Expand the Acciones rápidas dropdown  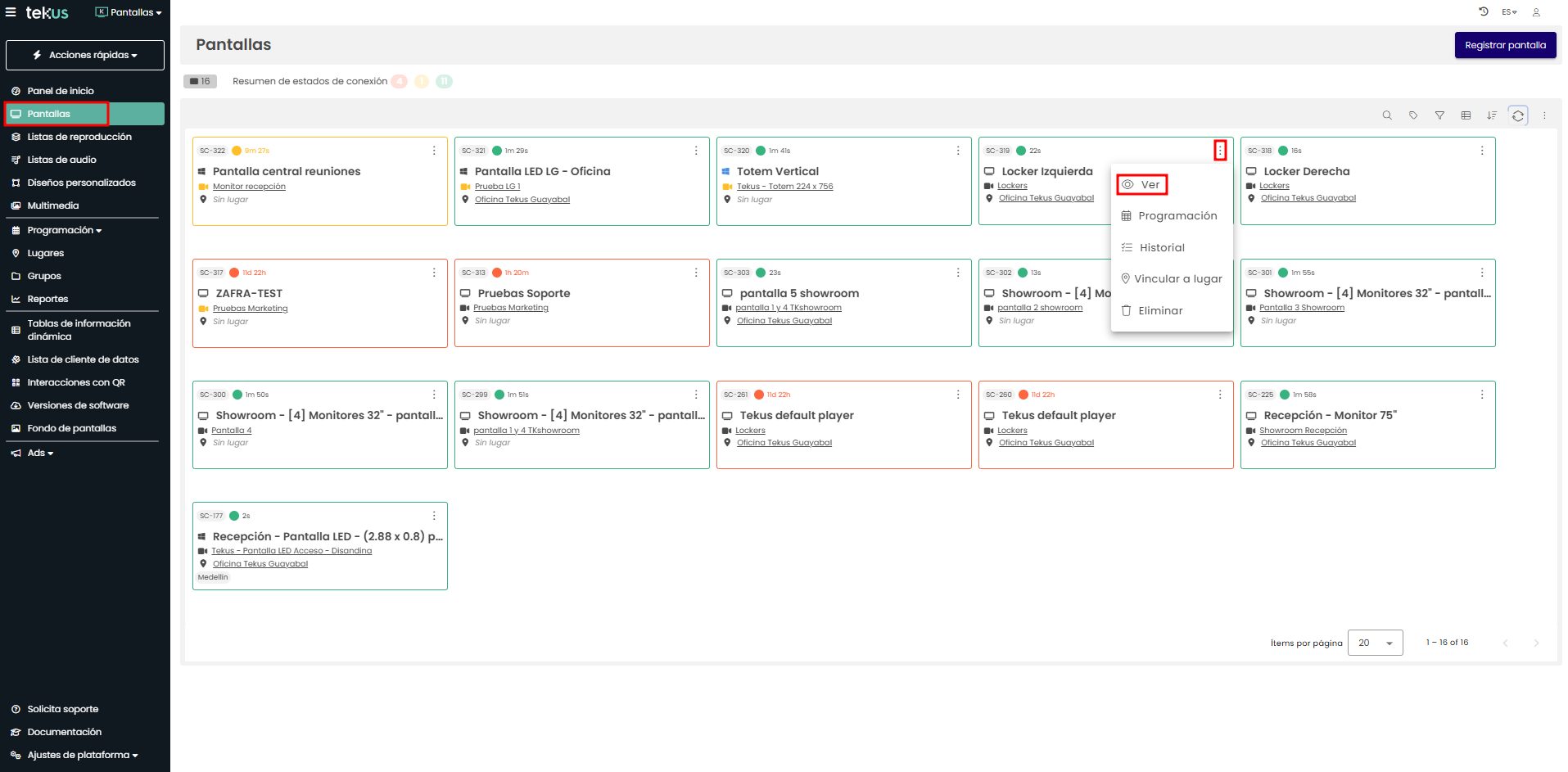pyautogui.click(x=85, y=55)
